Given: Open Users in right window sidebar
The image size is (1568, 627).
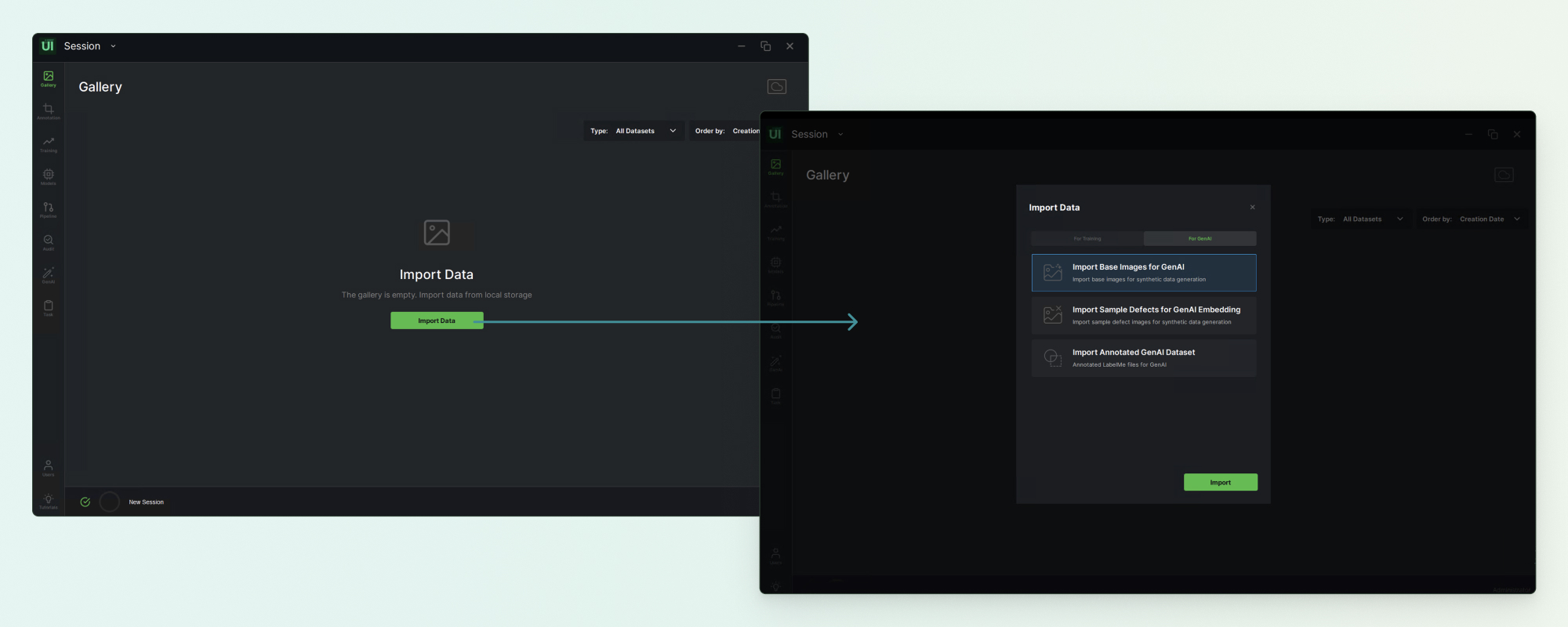Looking at the screenshot, I should click(776, 556).
